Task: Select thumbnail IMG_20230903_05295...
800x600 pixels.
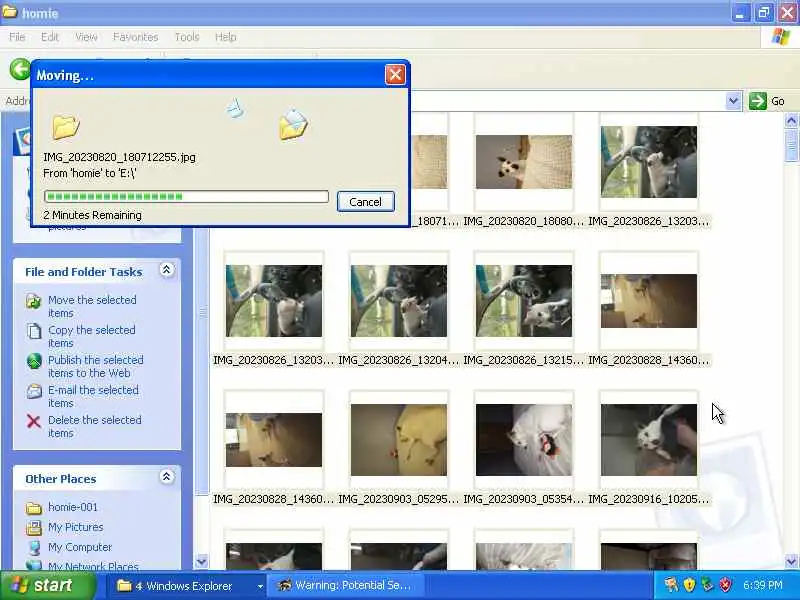Action: click(x=398, y=440)
